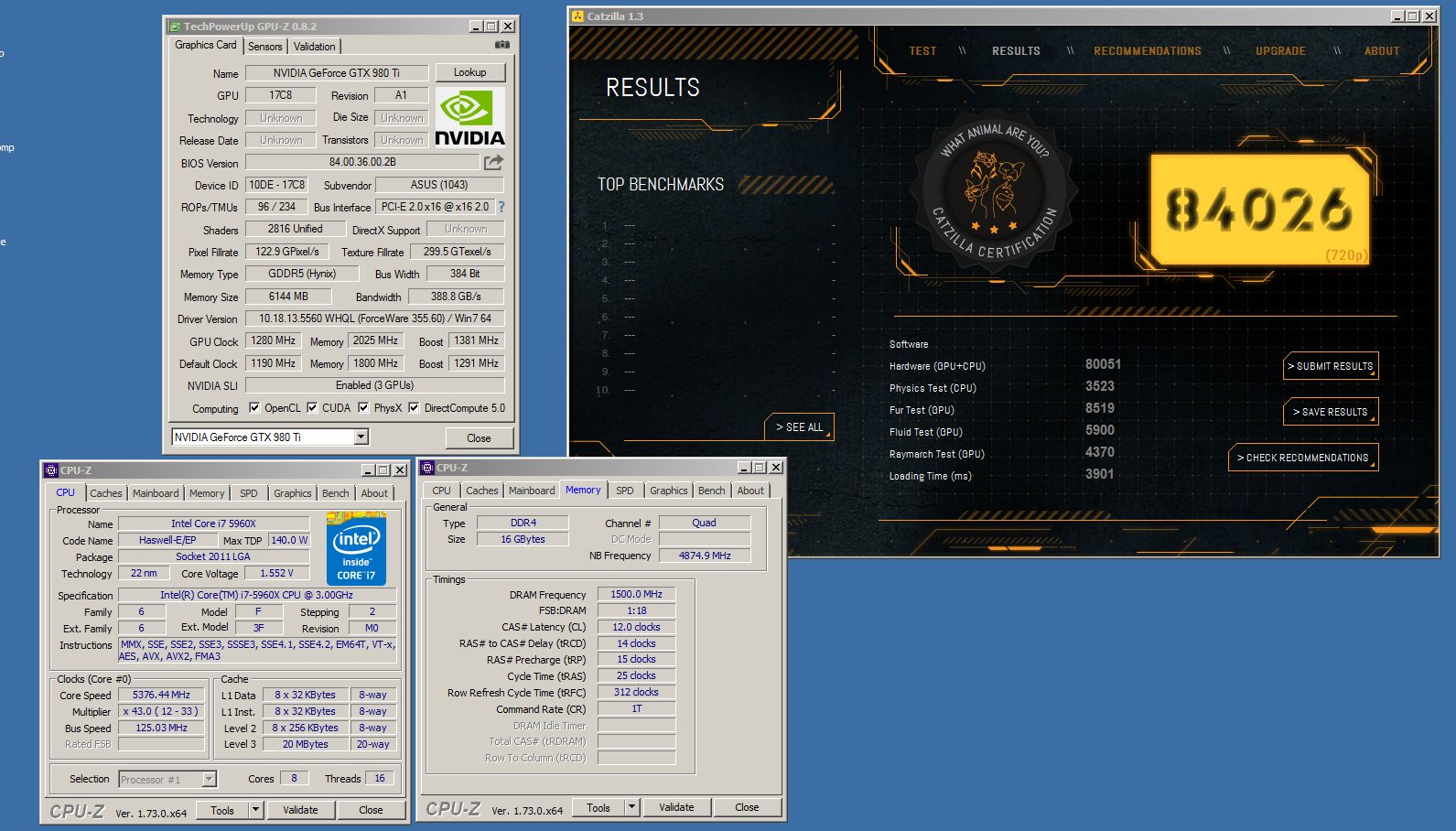Click the Multiplier value x 43.0
Viewport: 1456px width, 831px height.
pyautogui.click(x=161, y=712)
